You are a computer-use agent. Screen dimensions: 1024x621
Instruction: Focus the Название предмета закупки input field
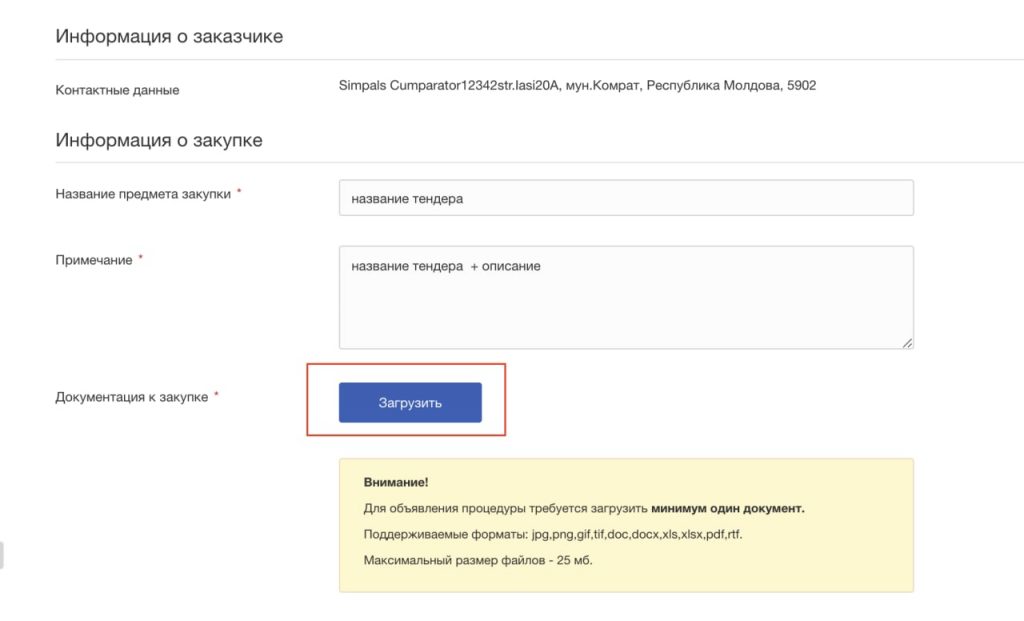pos(626,198)
